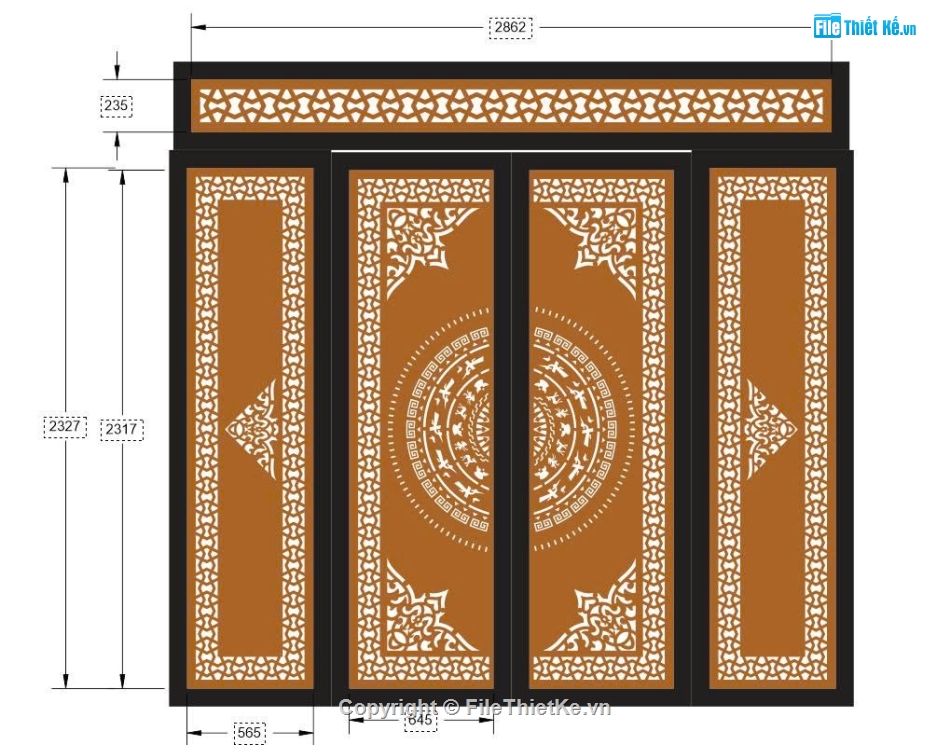Select the 235 height dimension label
The width and height of the screenshot is (950, 745).
[117, 105]
